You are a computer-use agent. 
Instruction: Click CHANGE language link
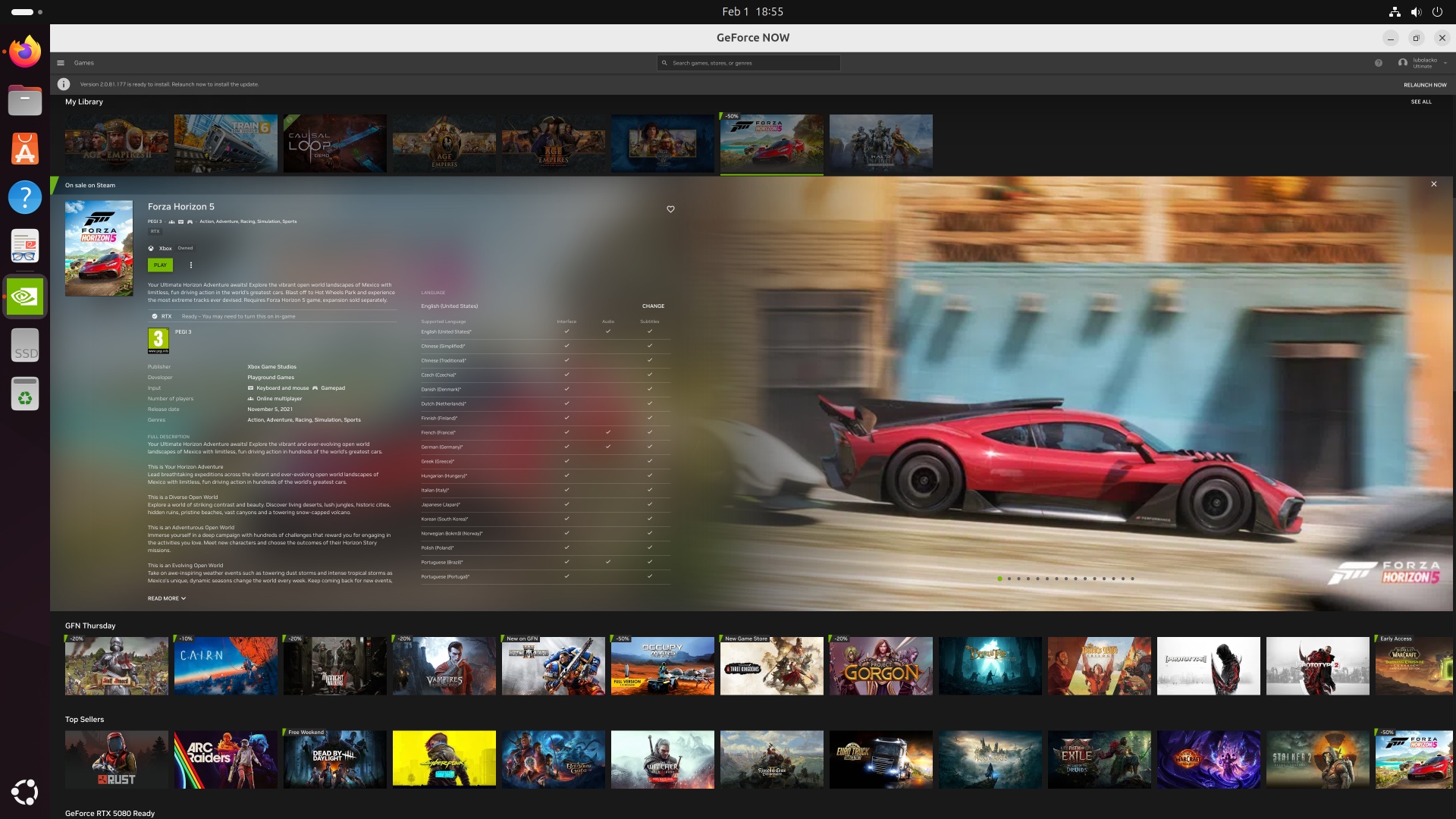653,306
